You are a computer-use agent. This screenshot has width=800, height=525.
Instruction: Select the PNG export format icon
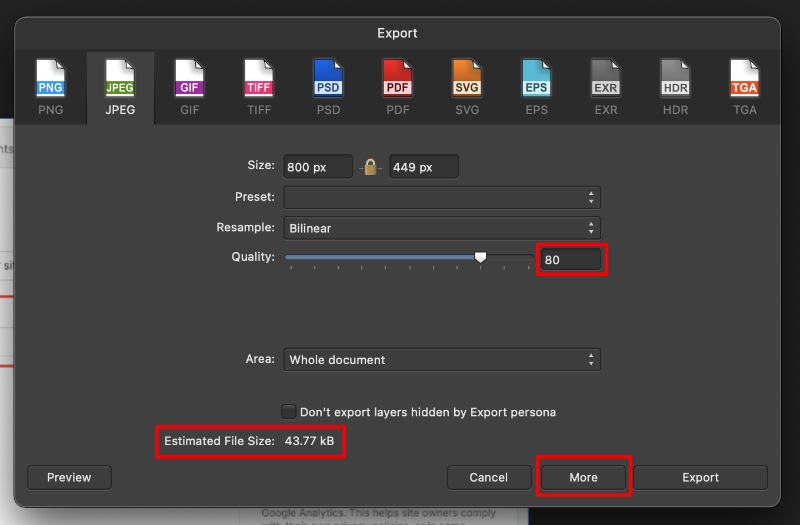[x=51, y=79]
